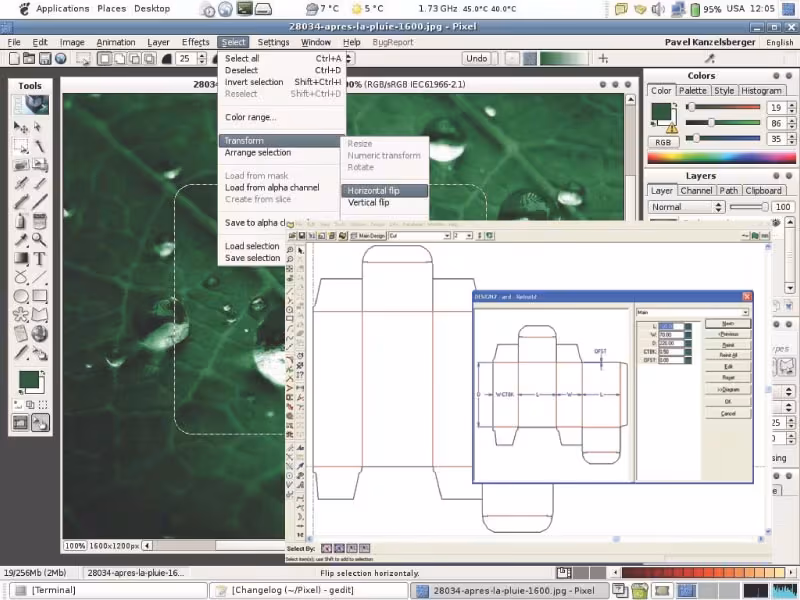Adjust green value 86 stepper
This screenshot has height=600, width=800.
[791, 123]
